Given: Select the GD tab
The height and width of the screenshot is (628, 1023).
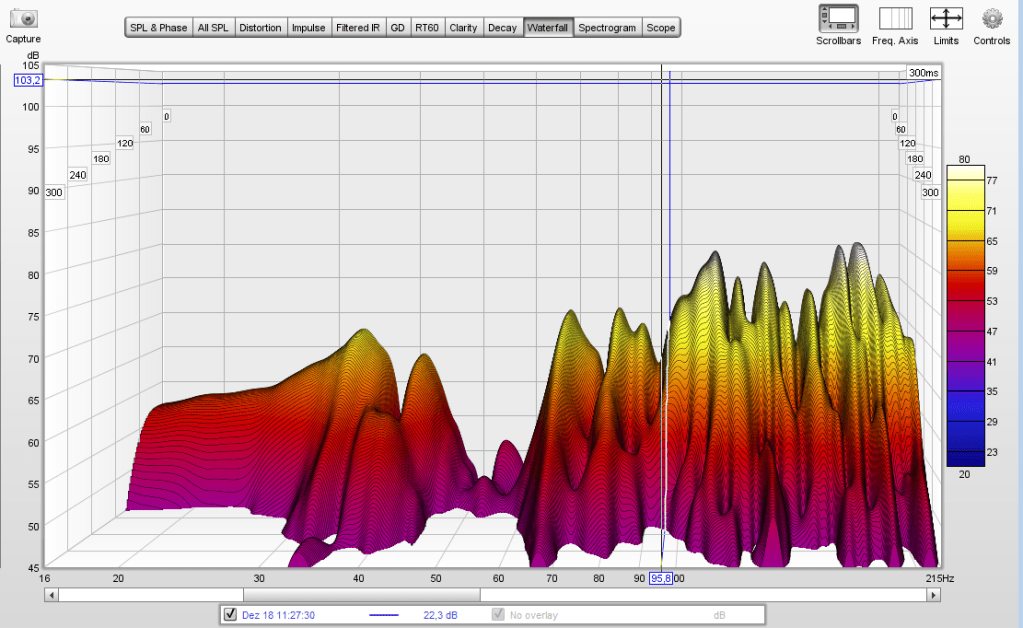Looking at the screenshot, I should (x=397, y=28).
